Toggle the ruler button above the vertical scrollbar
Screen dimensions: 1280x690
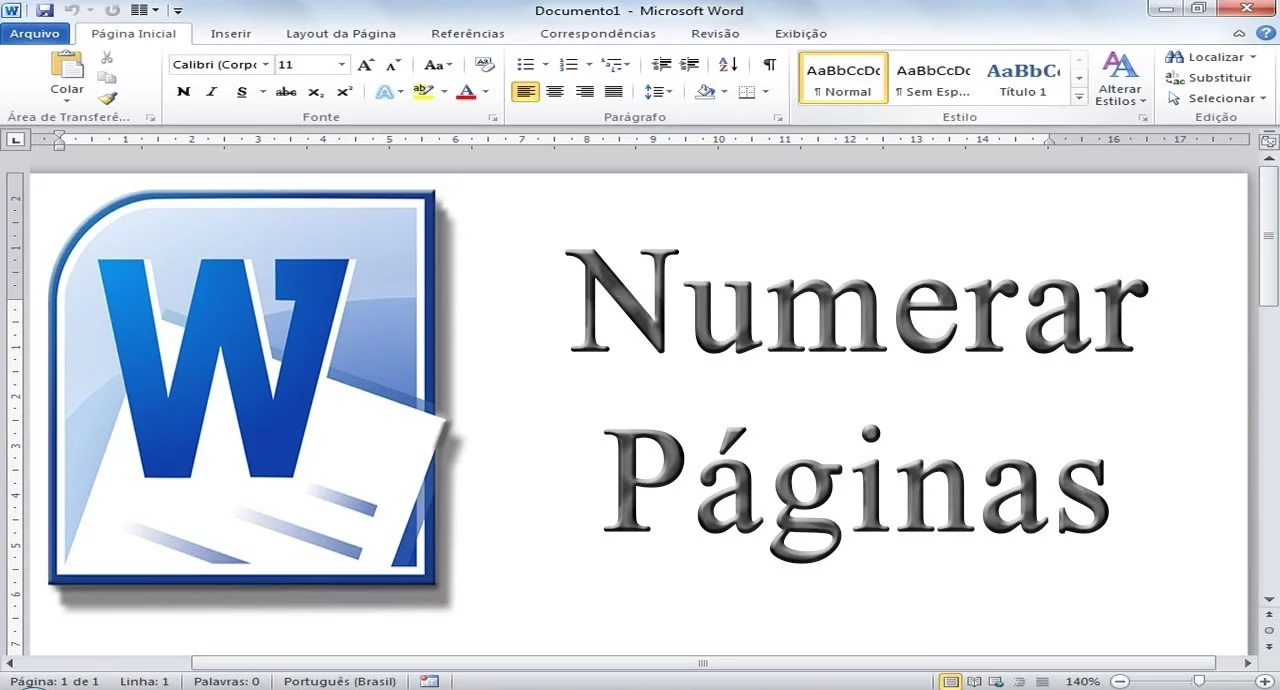tap(1269, 142)
